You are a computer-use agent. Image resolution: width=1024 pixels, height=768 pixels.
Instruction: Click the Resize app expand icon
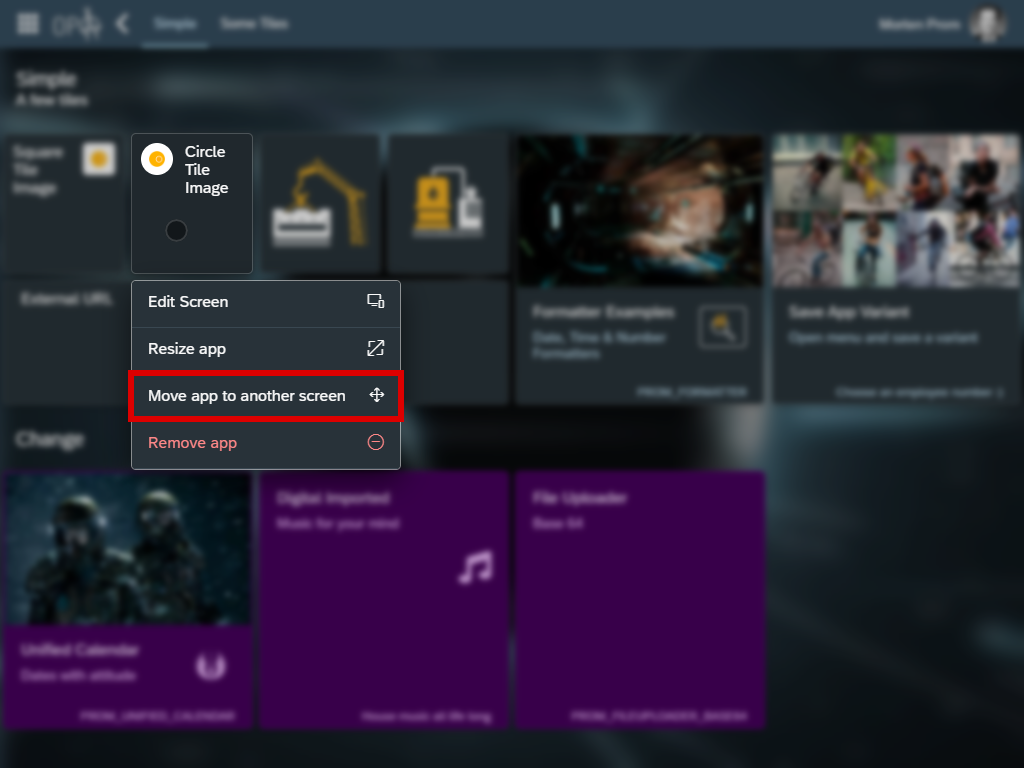376,349
